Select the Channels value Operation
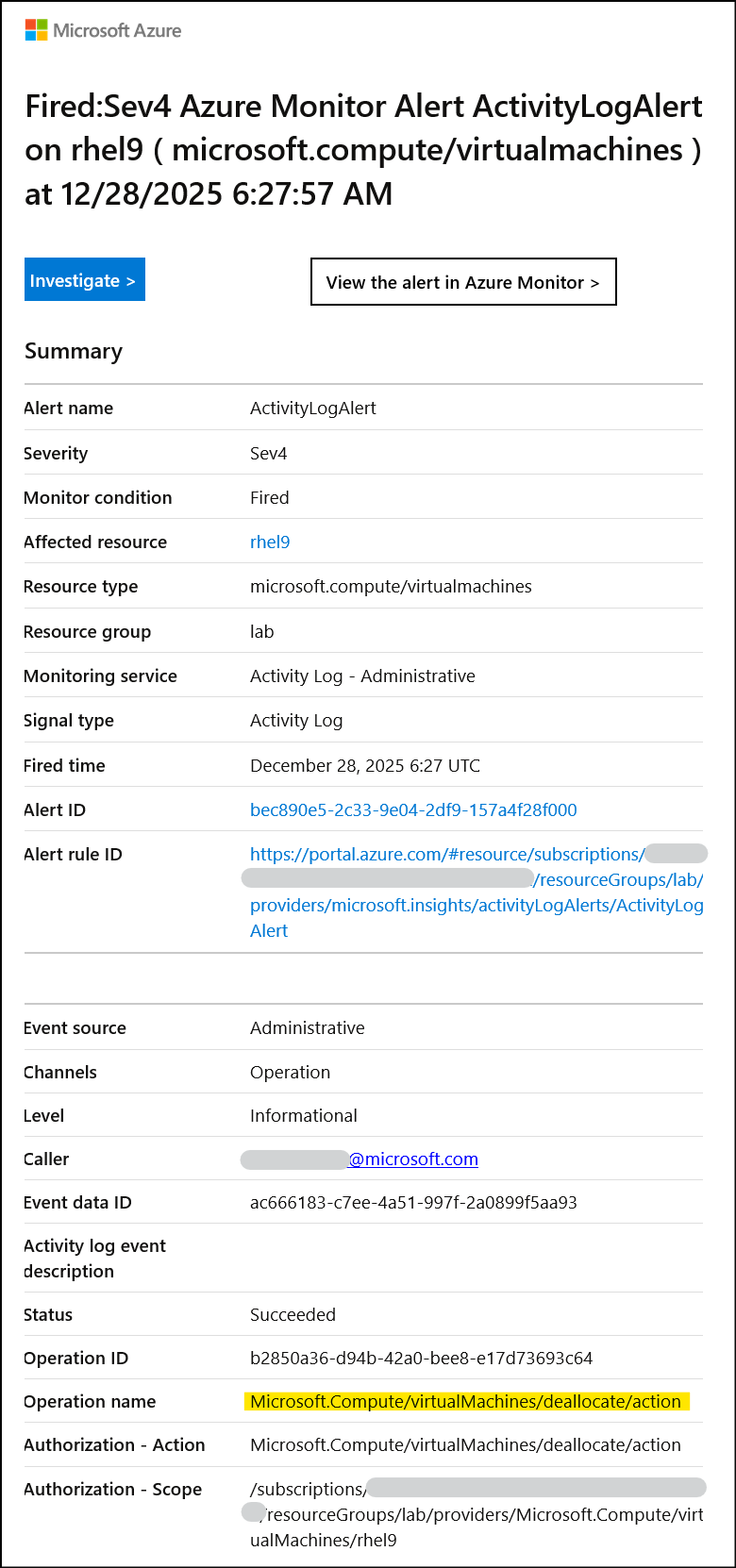 tap(291, 1073)
